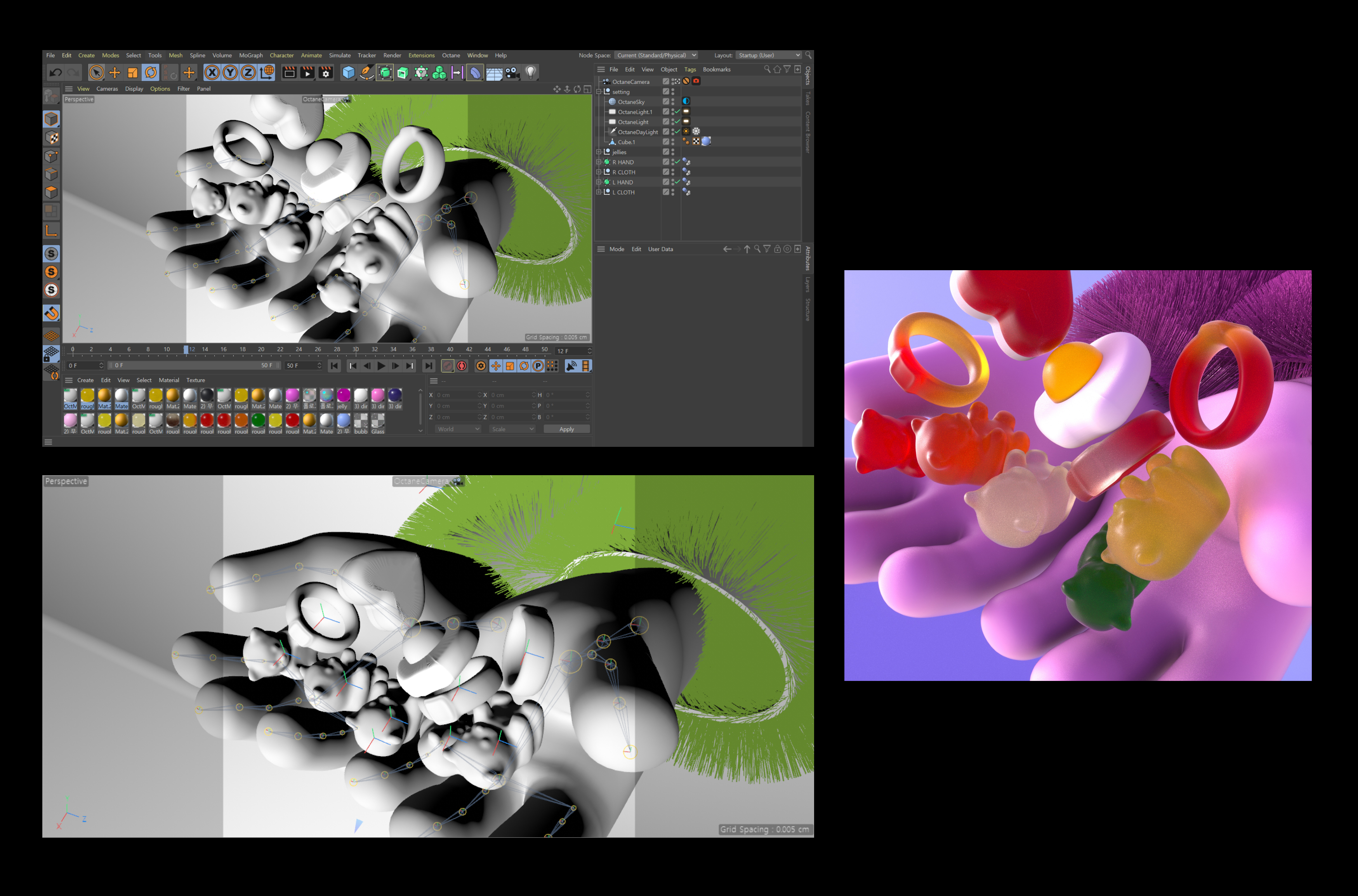Add a Cube primitive object
1358x896 pixels.
tap(349, 73)
